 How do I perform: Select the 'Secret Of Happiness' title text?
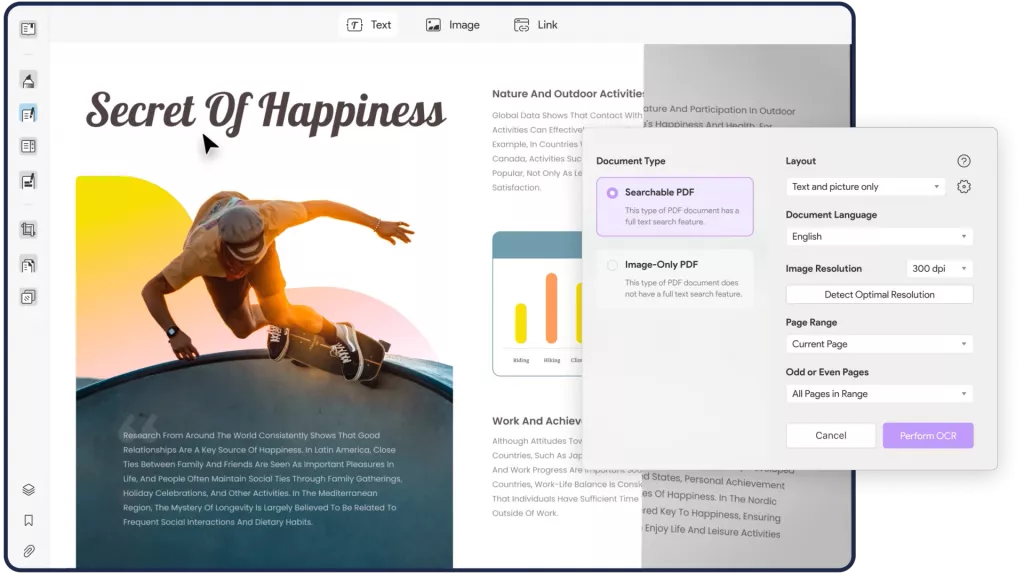pos(266,112)
